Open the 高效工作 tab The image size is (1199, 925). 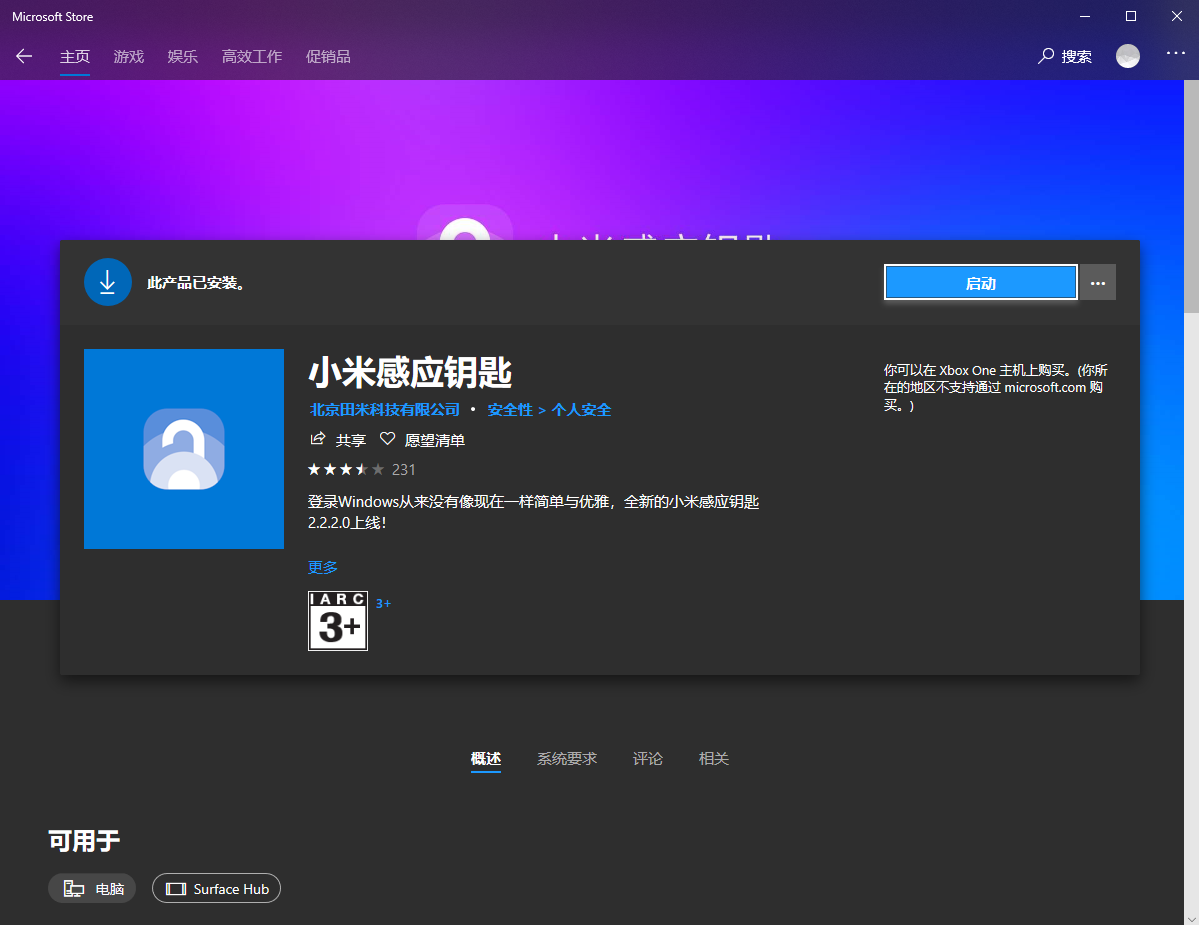click(252, 57)
